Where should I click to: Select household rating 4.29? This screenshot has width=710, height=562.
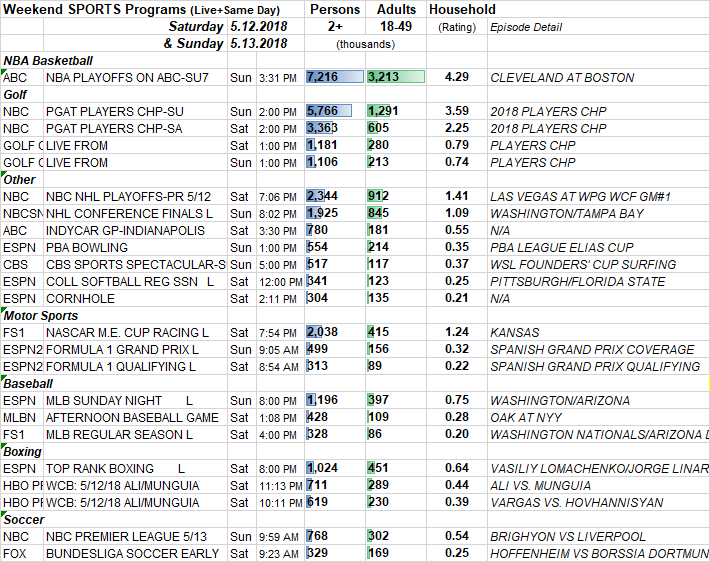point(456,77)
